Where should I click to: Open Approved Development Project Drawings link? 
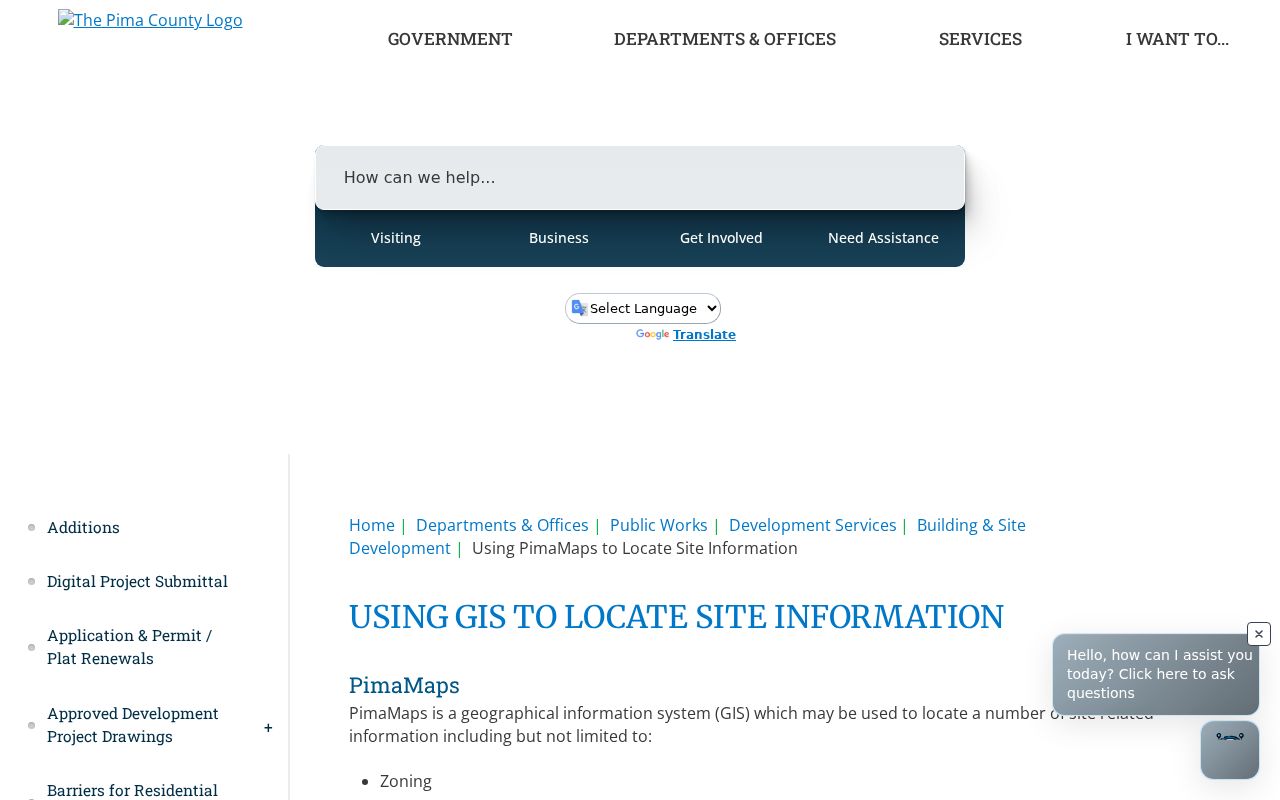tap(133, 725)
